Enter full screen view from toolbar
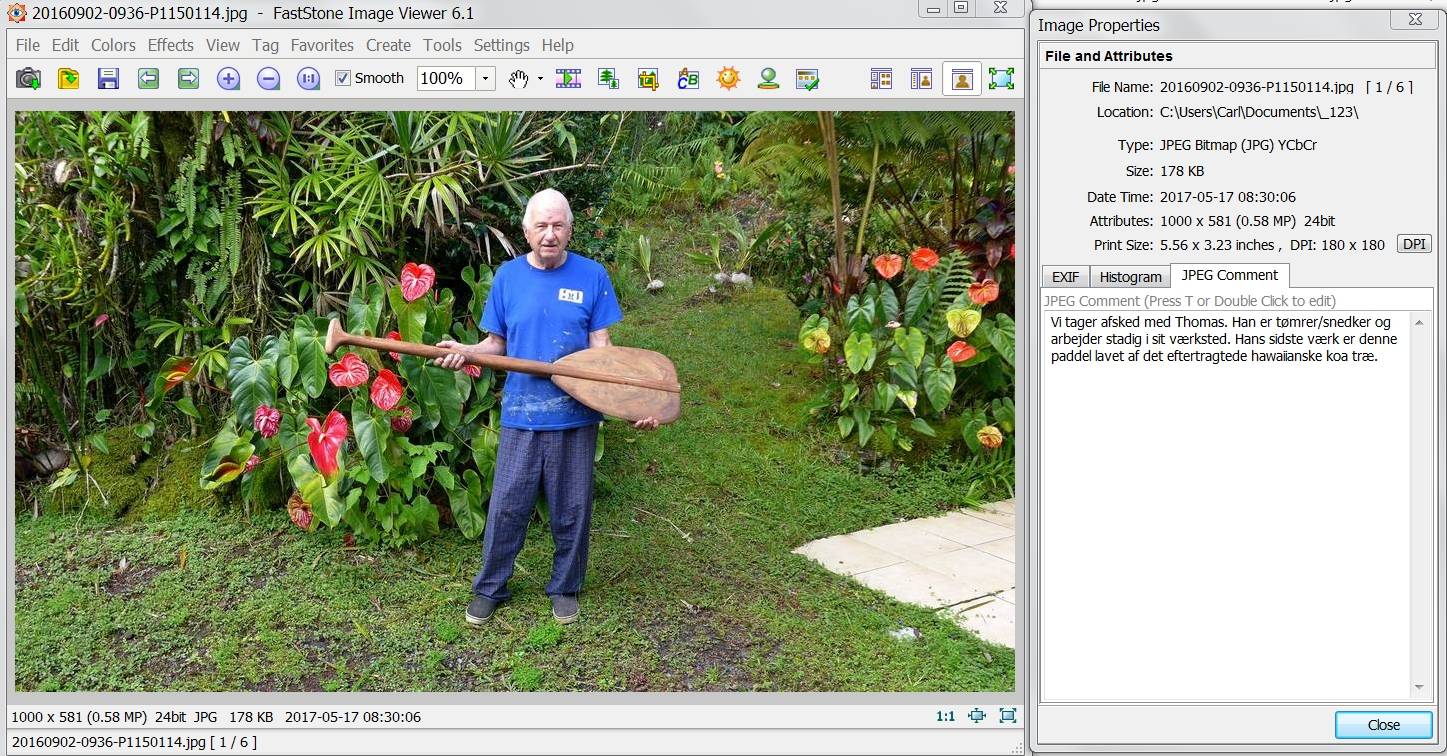 tap(1001, 78)
